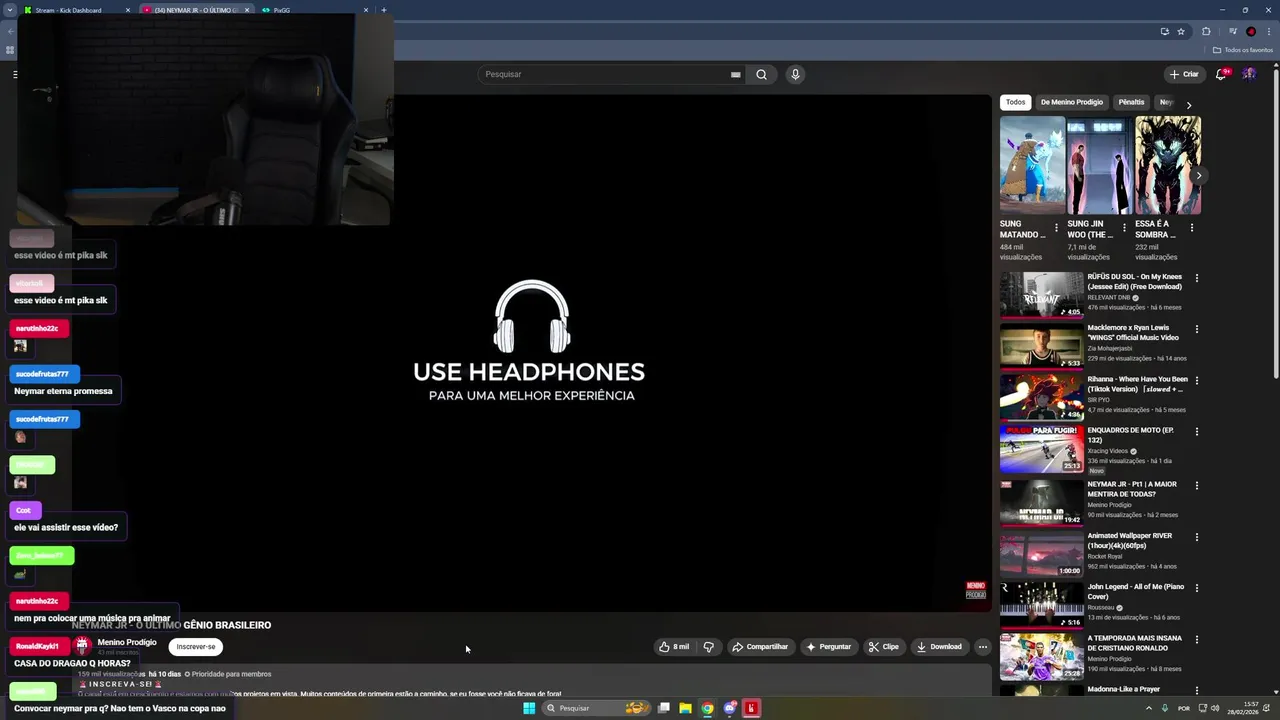Dislike the video with thumbs-down button

click(709, 647)
